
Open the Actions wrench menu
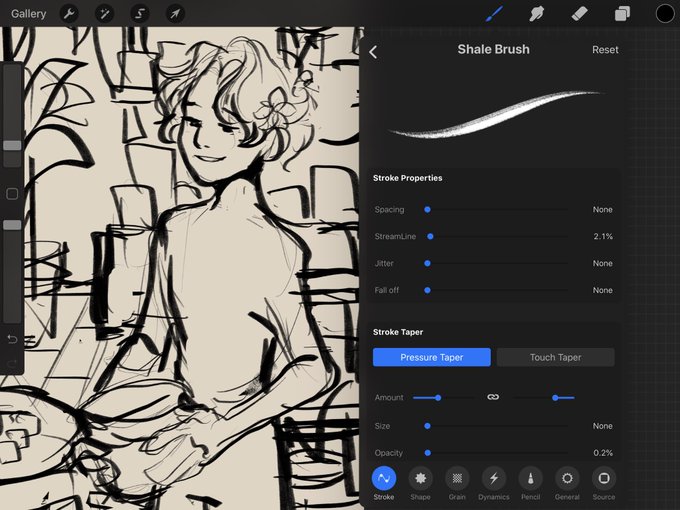tap(69, 14)
